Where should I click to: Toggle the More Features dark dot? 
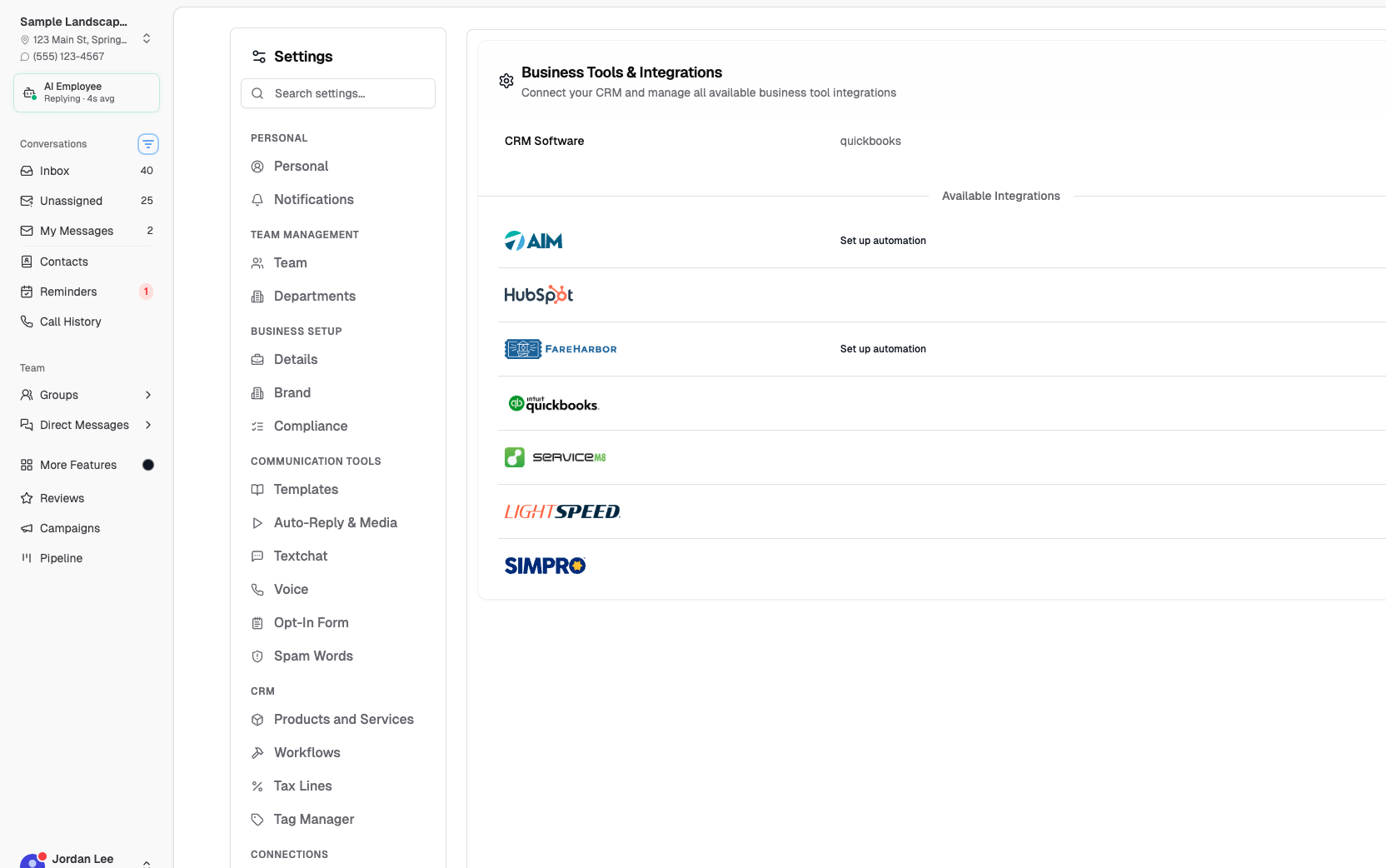(148, 465)
